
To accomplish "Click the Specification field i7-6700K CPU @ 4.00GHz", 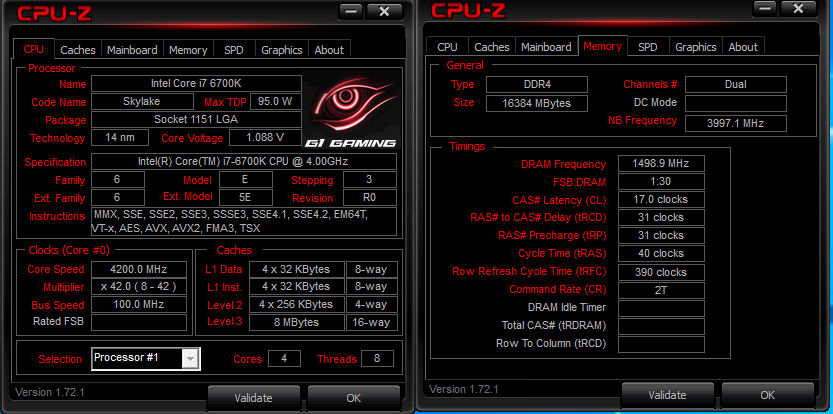I will (244, 161).
